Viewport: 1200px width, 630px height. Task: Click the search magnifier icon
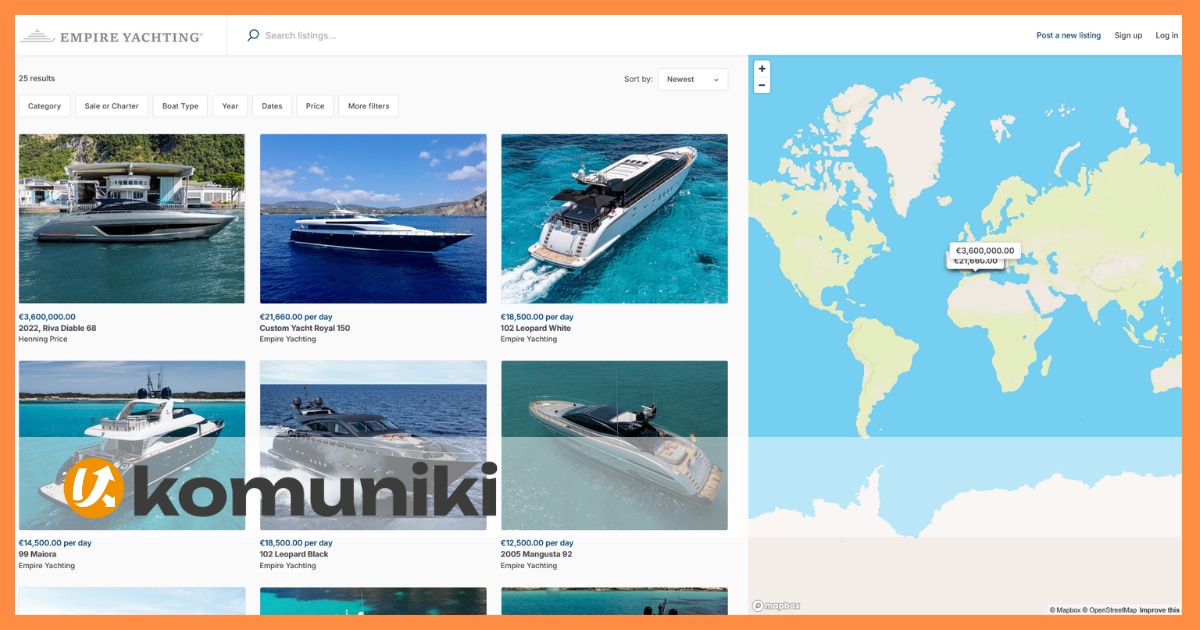[253, 35]
